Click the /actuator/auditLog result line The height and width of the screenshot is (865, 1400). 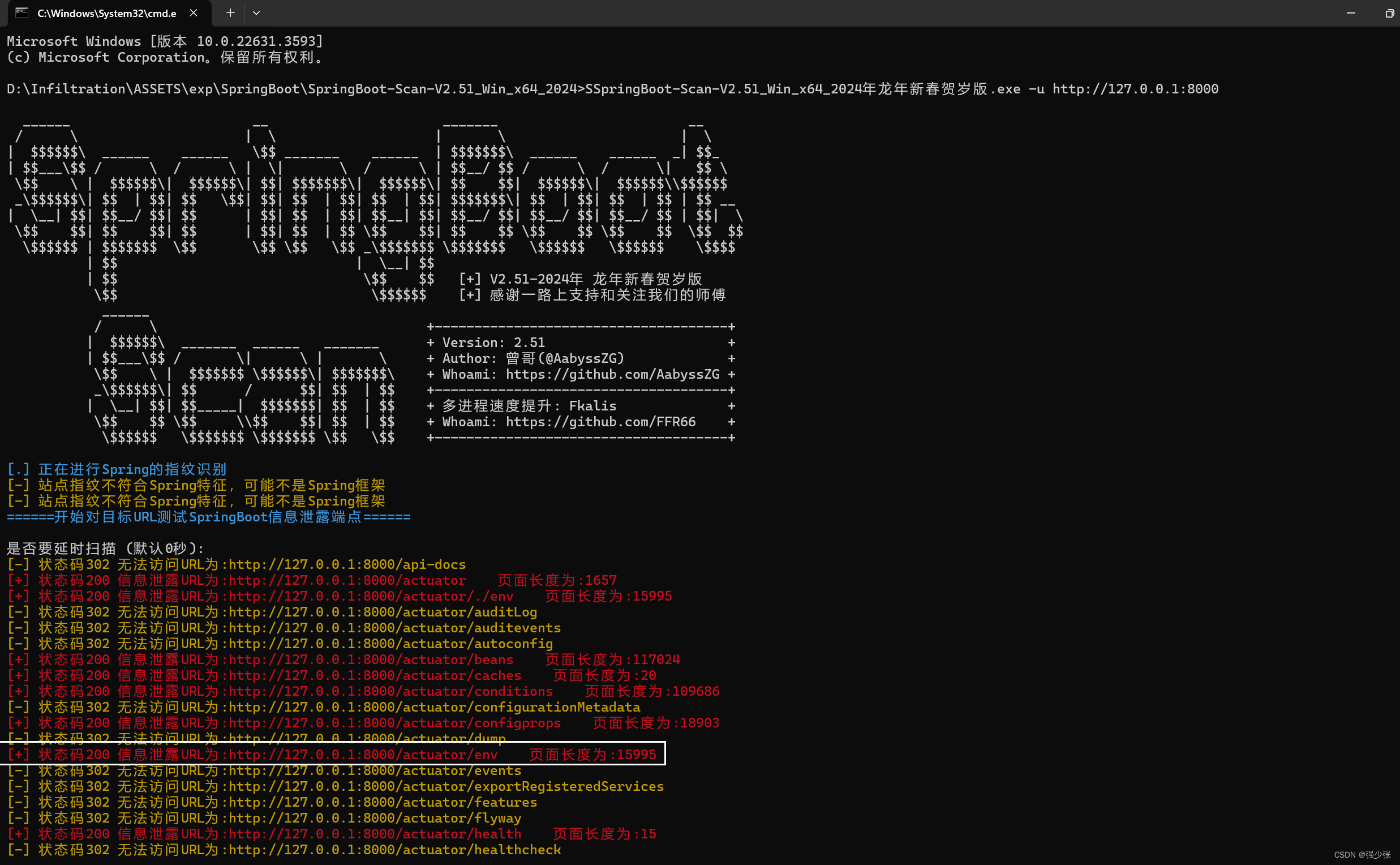pos(272,612)
